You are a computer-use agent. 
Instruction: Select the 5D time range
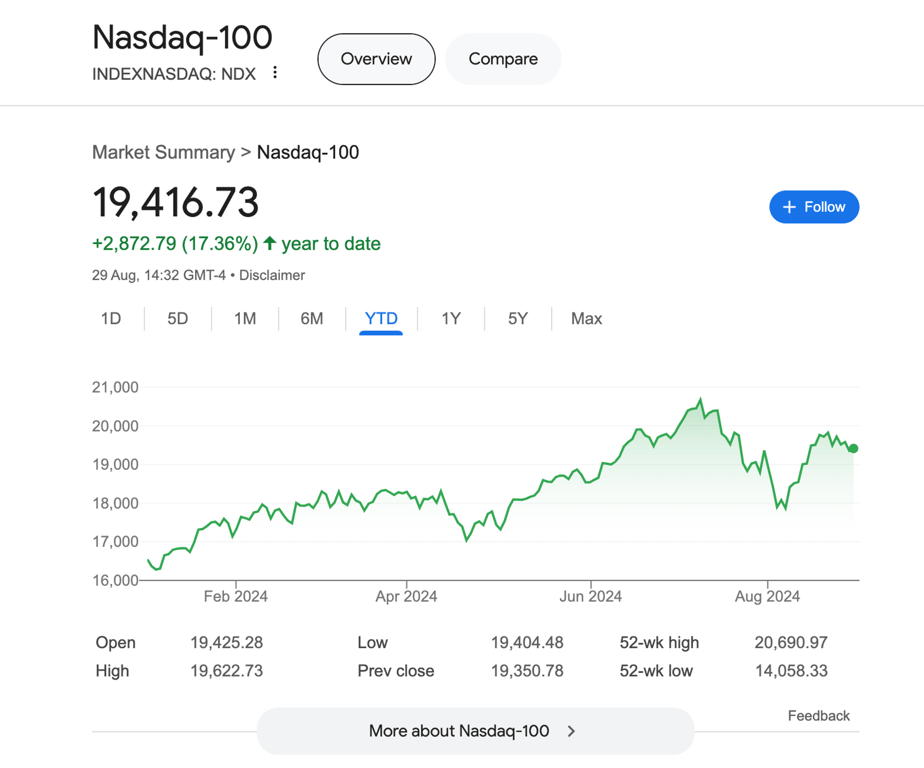tap(178, 319)
